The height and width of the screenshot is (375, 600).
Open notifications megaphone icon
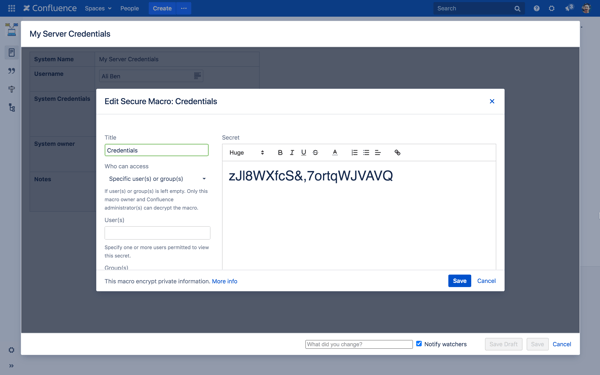pos(569,8)
